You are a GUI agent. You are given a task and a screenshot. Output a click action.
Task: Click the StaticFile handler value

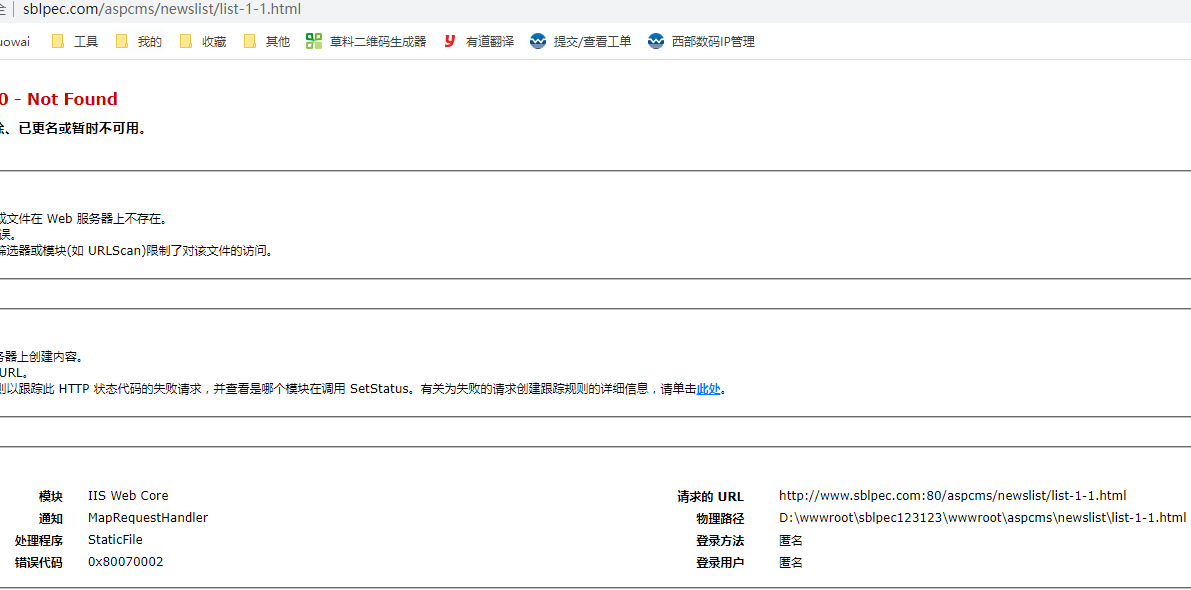coord(115,540)
